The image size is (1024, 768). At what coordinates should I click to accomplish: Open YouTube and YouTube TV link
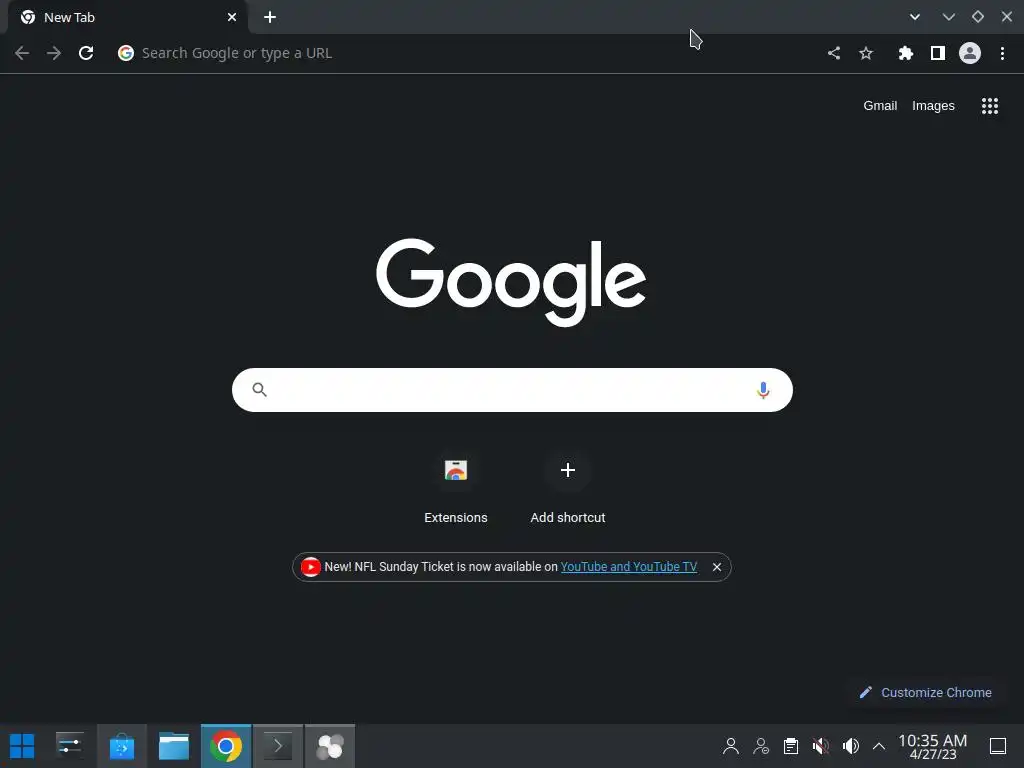click(x=628, y=567)
